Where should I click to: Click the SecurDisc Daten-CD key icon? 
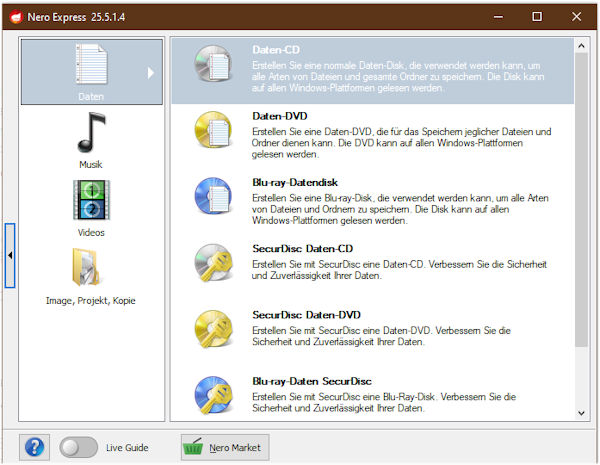pyautogui.click(x=213, y=263)
